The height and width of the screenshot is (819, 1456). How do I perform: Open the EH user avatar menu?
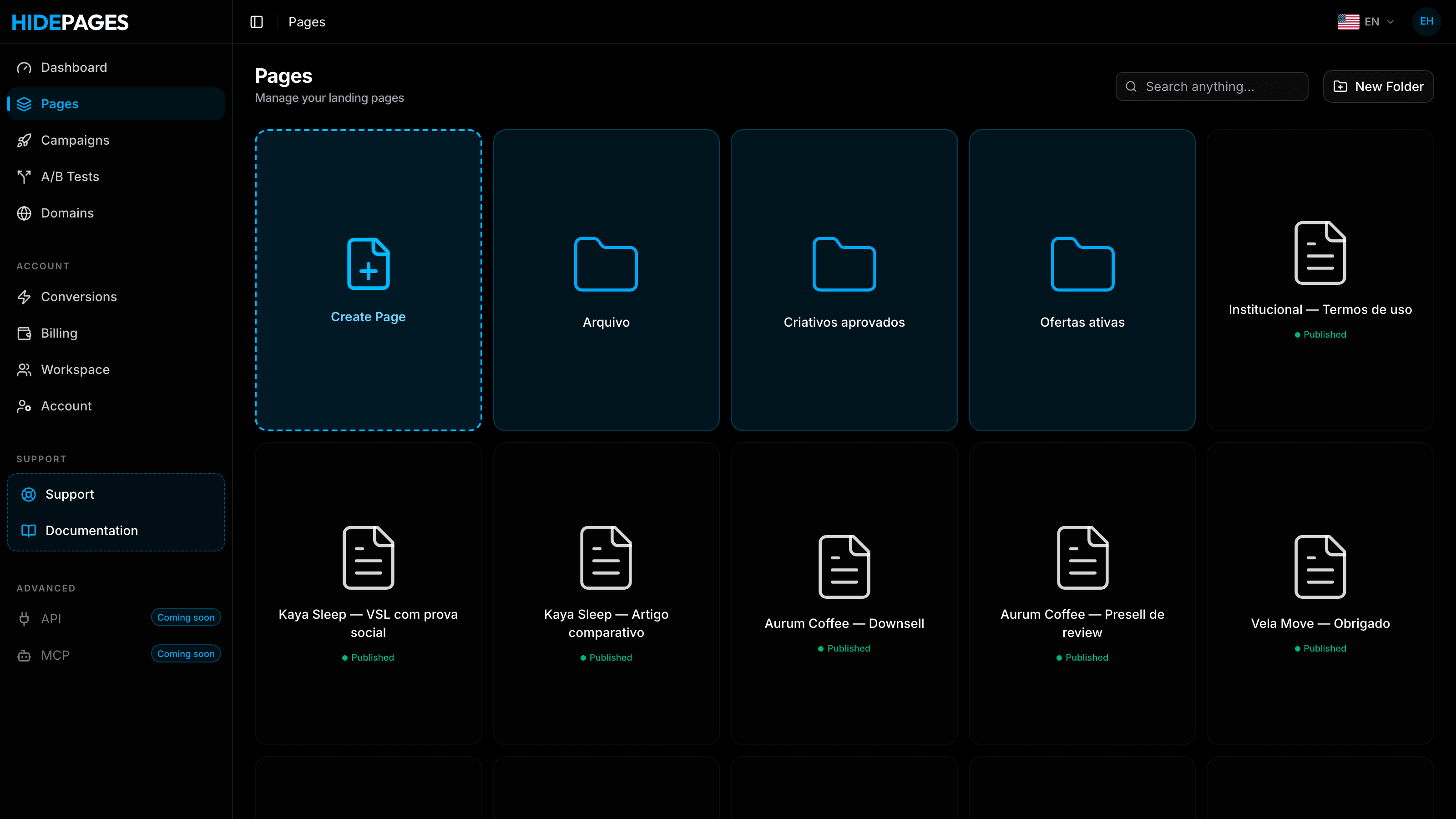coord(1426,21)
